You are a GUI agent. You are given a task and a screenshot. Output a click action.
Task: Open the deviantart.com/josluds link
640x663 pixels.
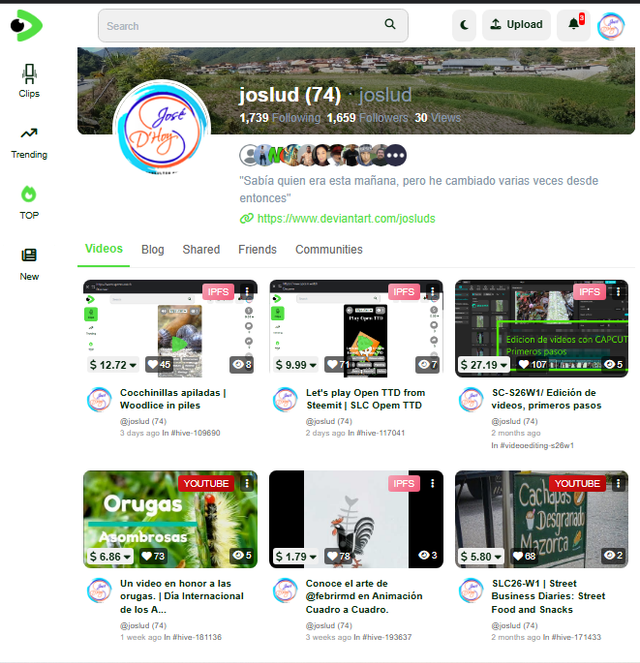[x=346, y=219]
